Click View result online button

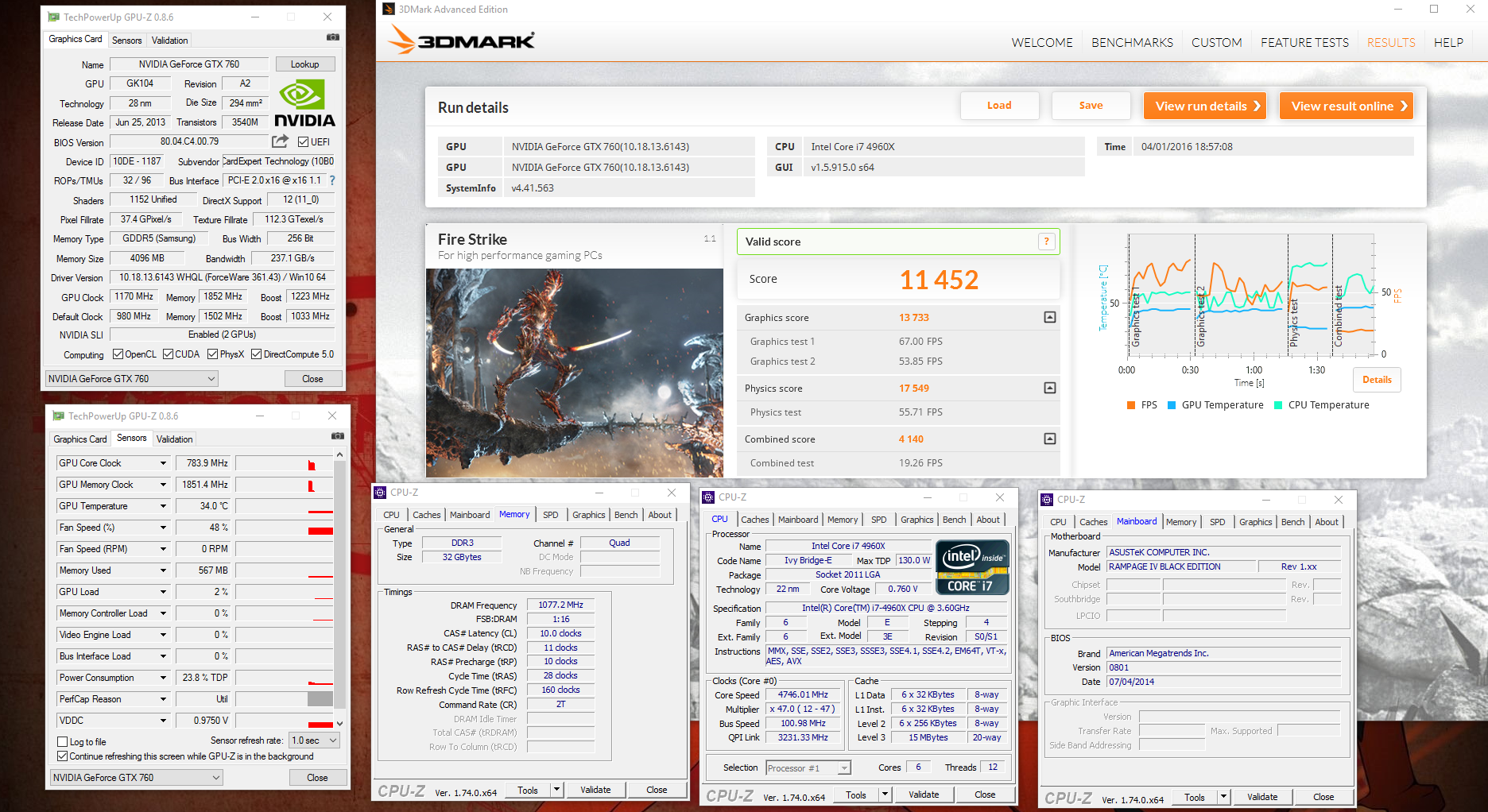[x=1347, y=106]
